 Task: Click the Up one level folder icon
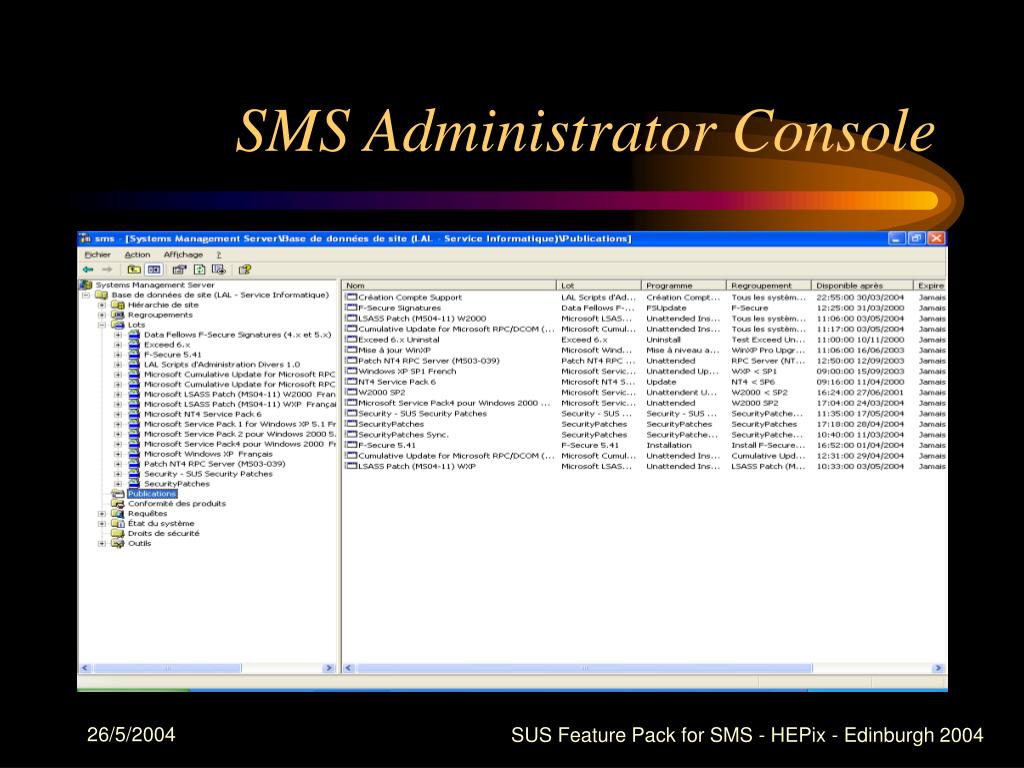pyautogui.click(x=134, y=269)
